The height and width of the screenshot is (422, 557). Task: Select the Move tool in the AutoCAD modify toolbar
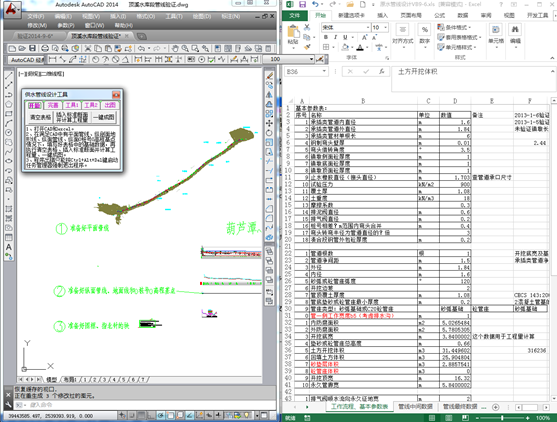(269, 123)
